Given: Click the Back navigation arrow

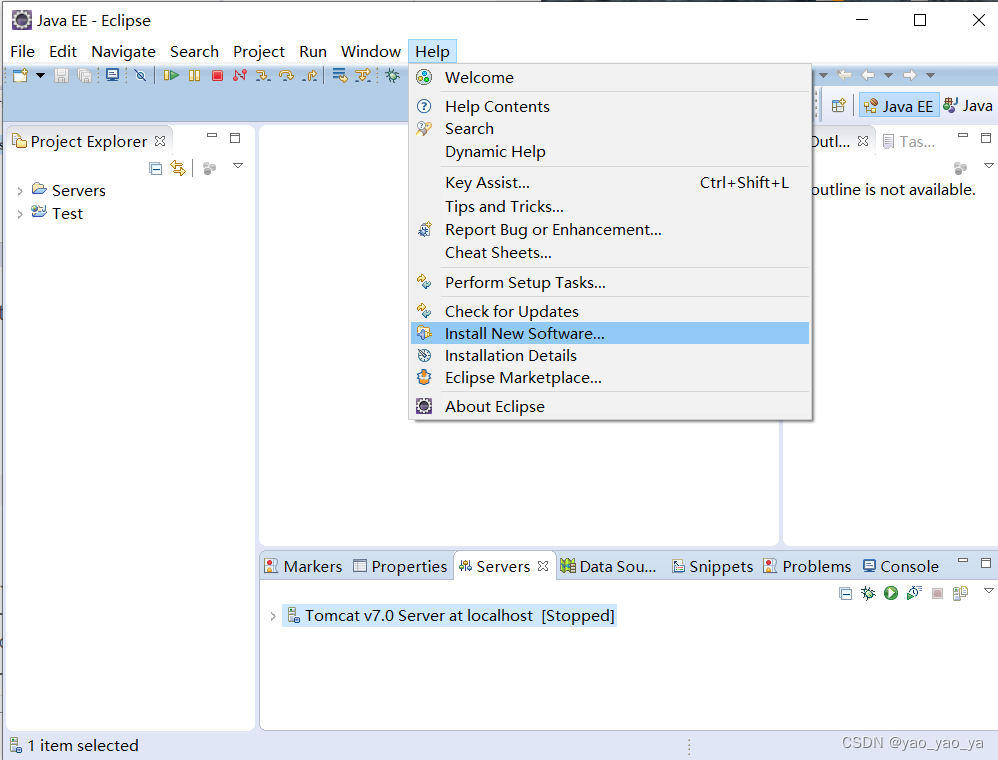Looking at the screenshot, I should (x=868, y=75).
